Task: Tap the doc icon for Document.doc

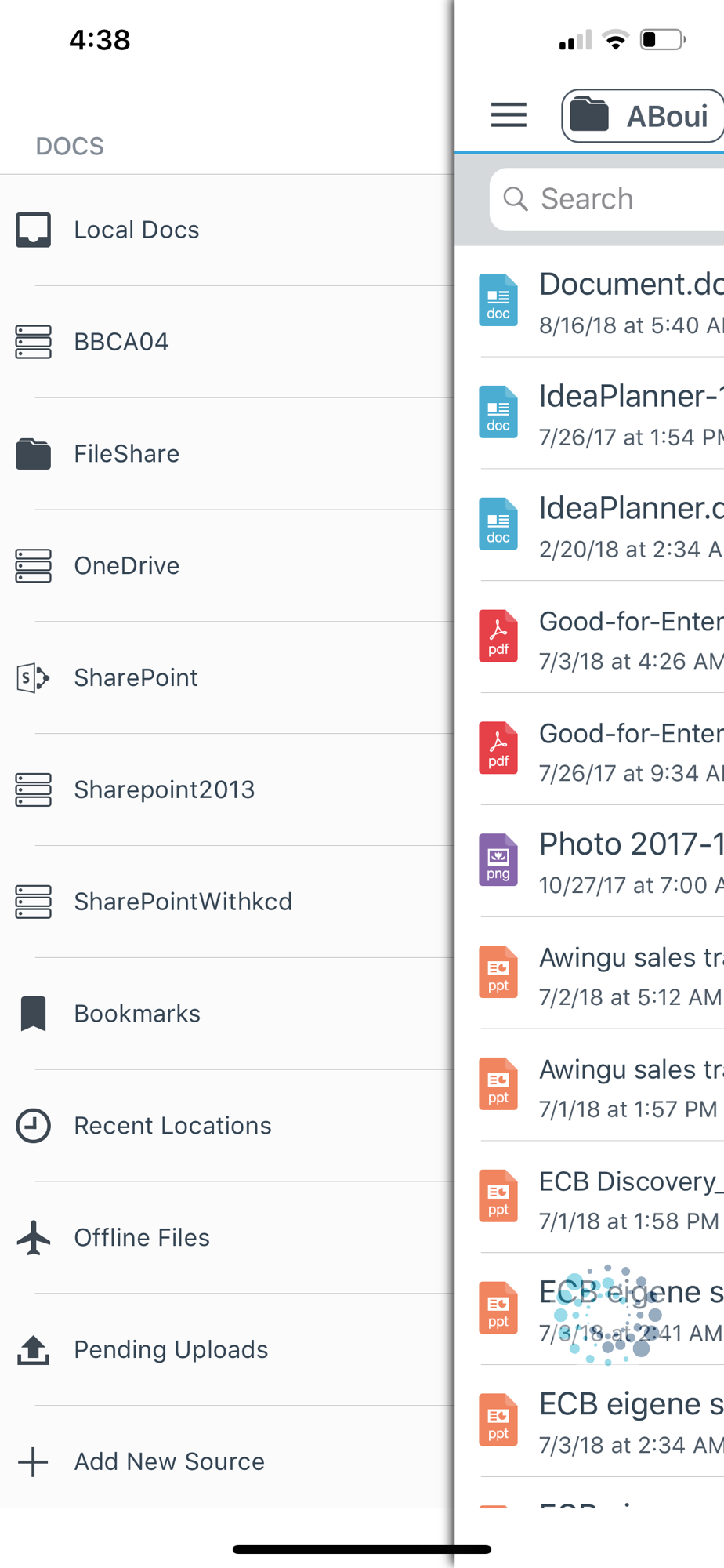Action: click(x=498, y=300)
